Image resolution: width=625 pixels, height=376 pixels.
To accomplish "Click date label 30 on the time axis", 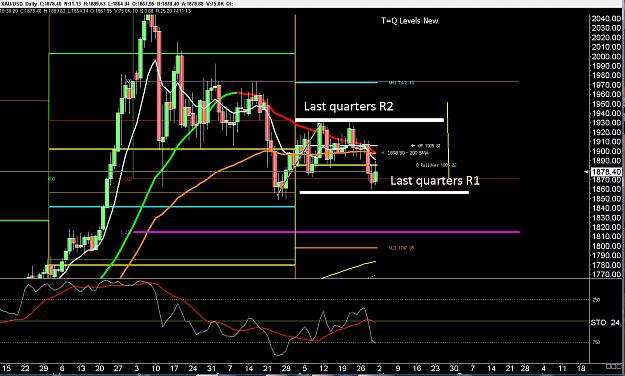I will point(454,368).
